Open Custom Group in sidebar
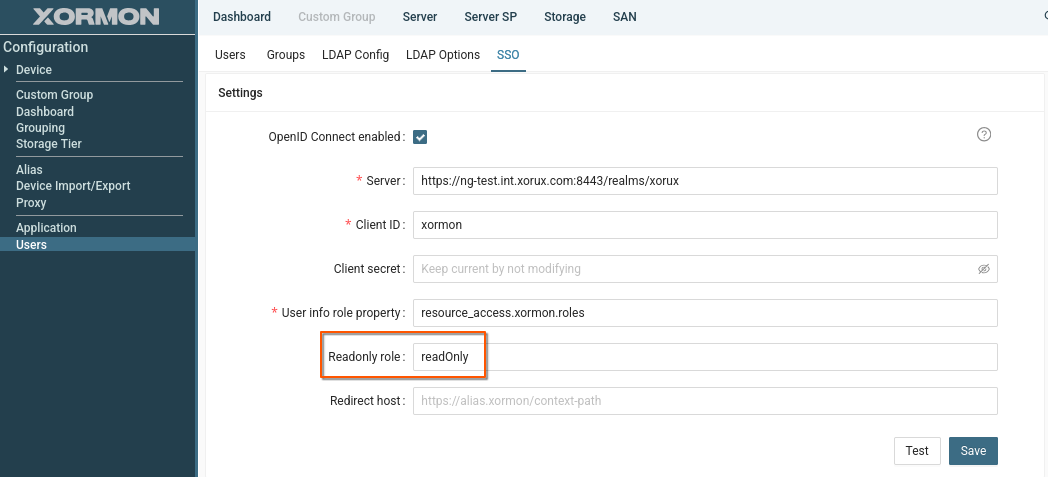 click(x=54, y=95)
